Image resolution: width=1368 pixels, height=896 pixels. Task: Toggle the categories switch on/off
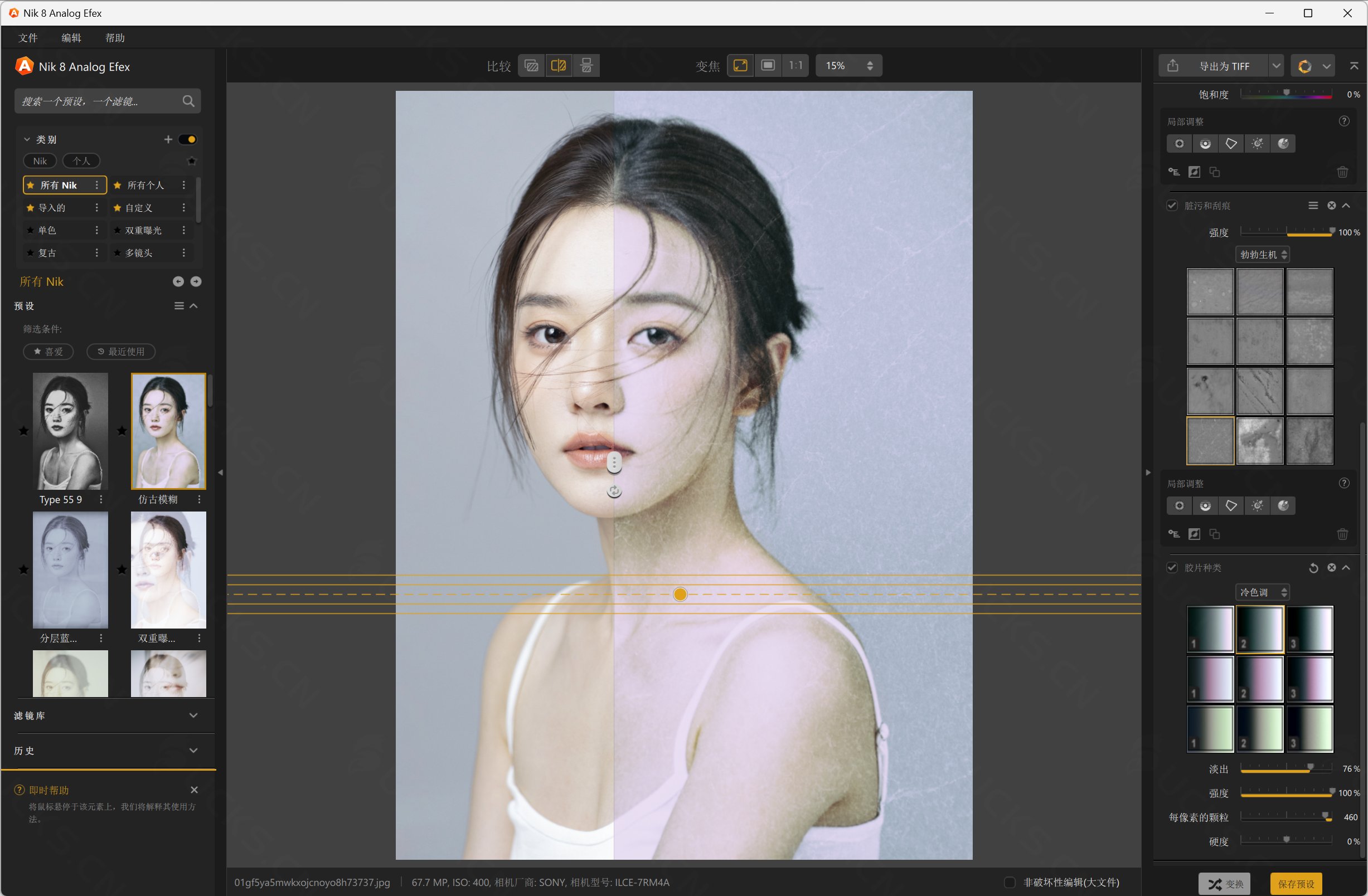(x=187, y=139)
